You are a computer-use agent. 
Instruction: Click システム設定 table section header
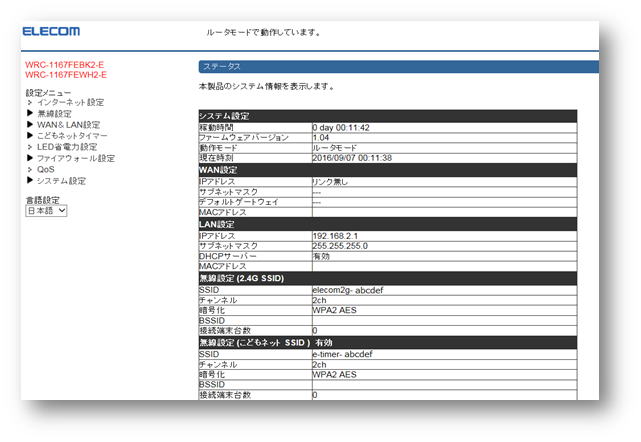coord(388,116)
